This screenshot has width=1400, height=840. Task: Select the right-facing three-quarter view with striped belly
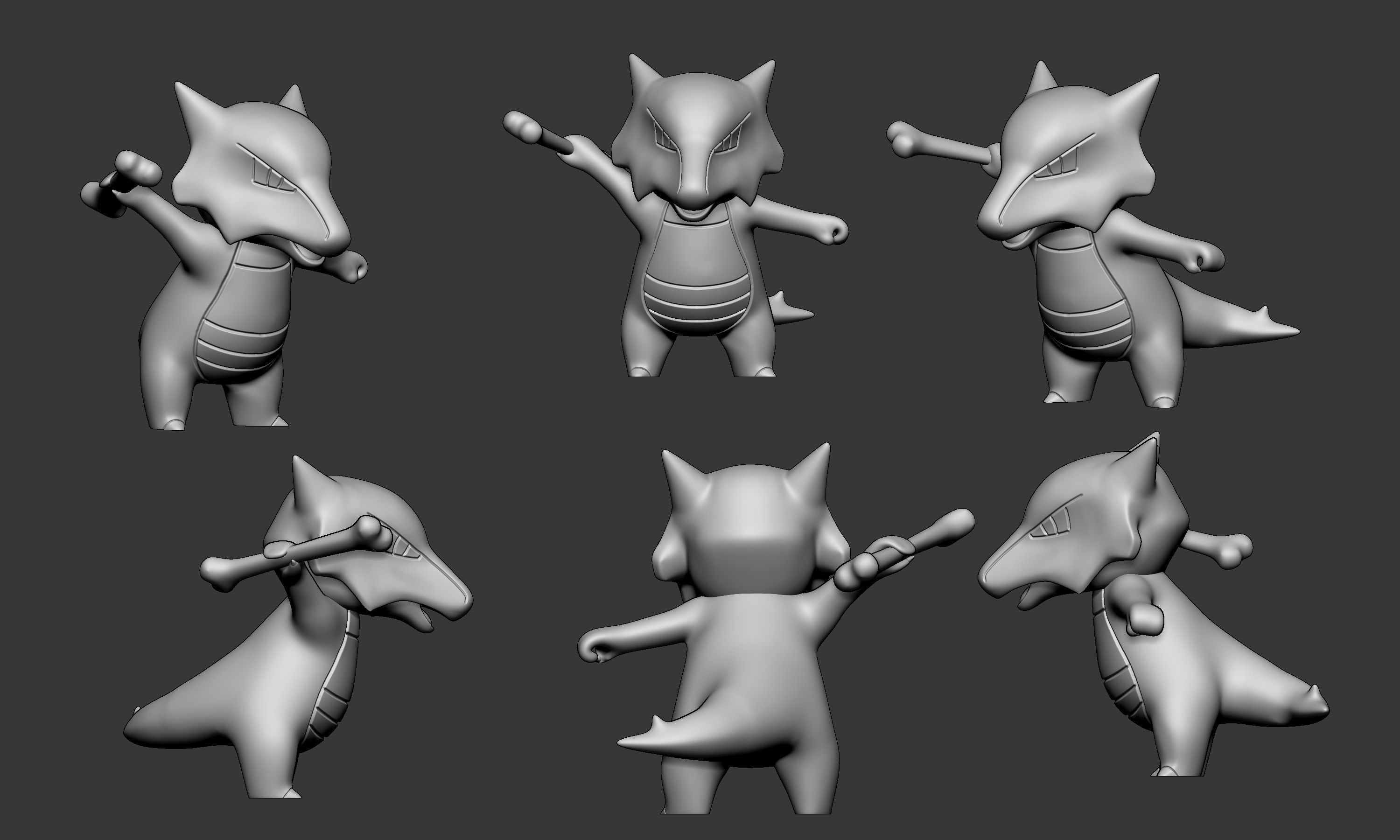[224, 256]
